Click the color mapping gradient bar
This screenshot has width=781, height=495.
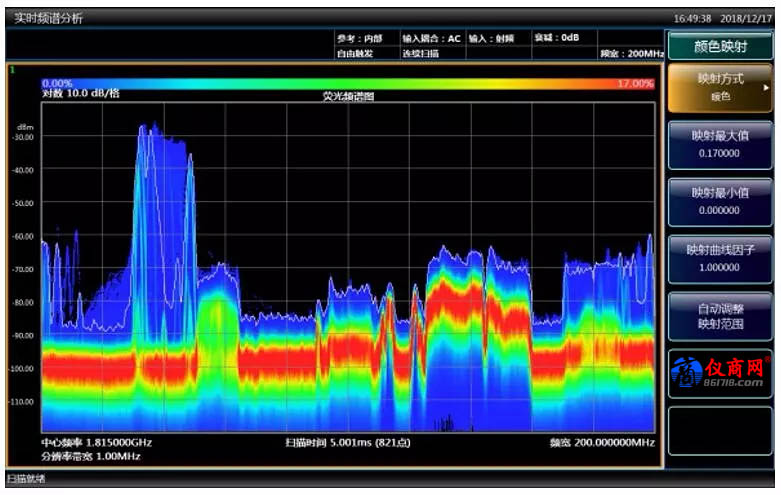point(348,84)
